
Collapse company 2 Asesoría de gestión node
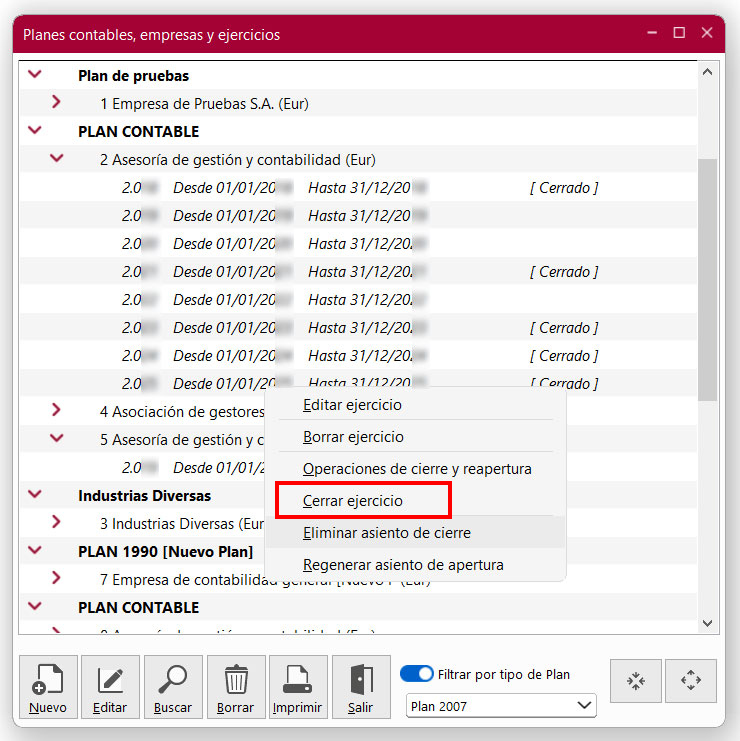[57, 158]
